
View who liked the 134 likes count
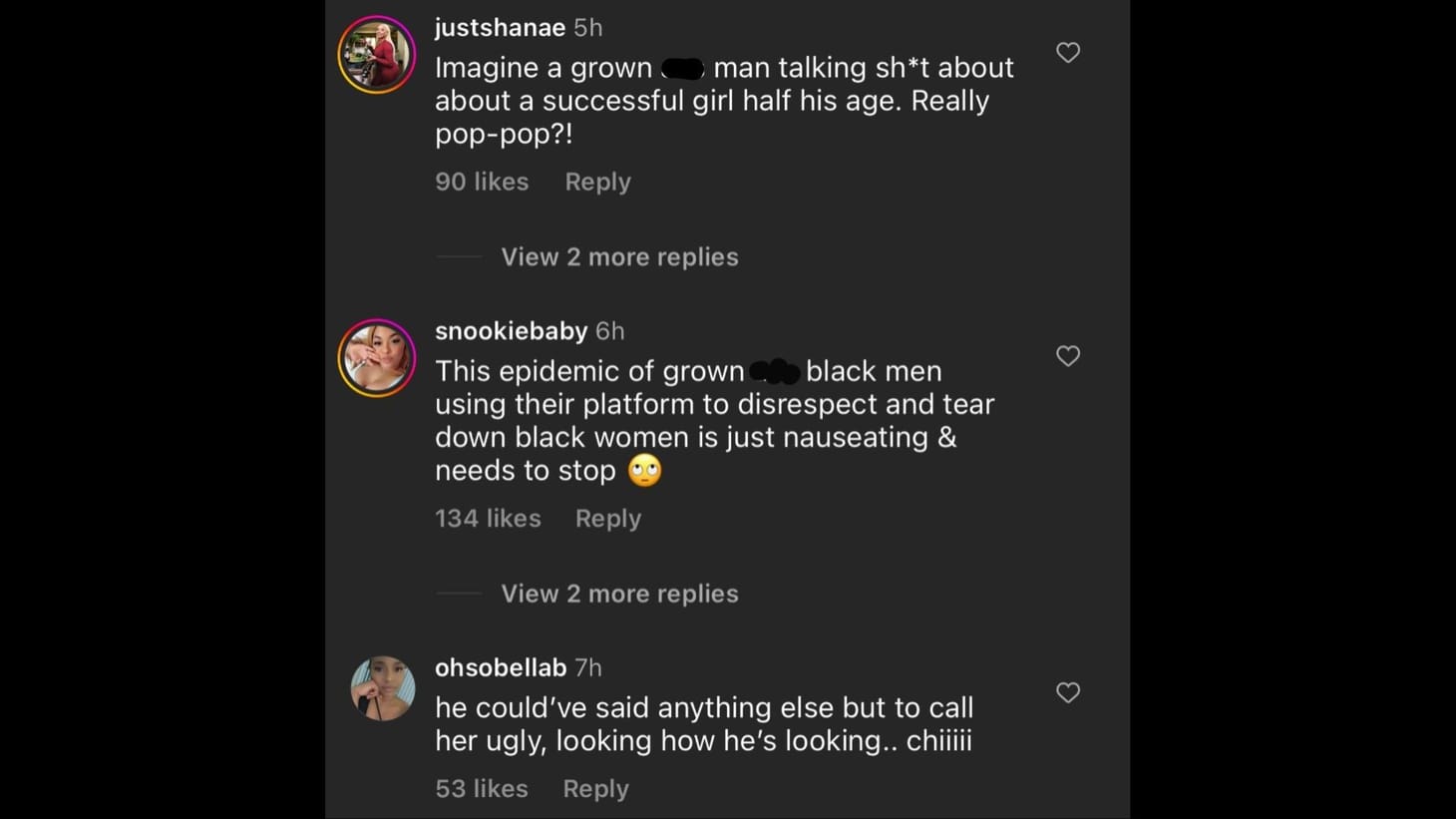click(488, 518)
